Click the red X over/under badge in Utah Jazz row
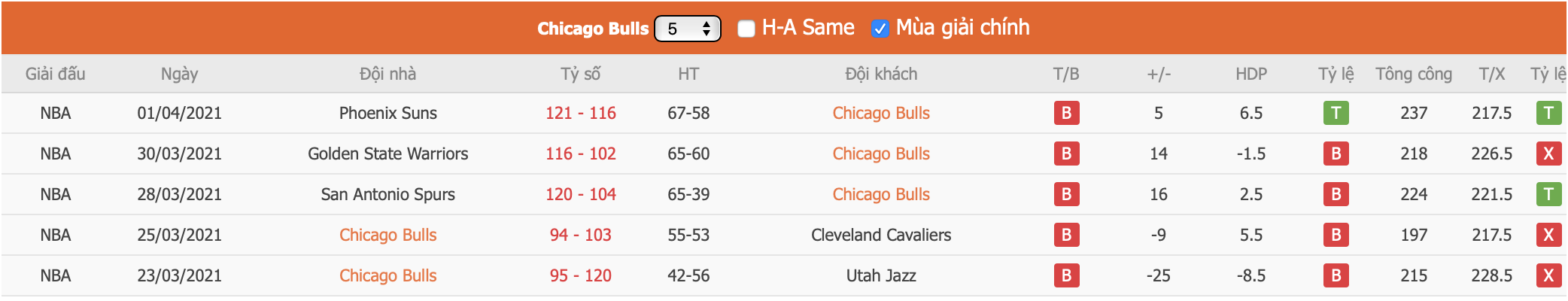 coord(1548,275)
